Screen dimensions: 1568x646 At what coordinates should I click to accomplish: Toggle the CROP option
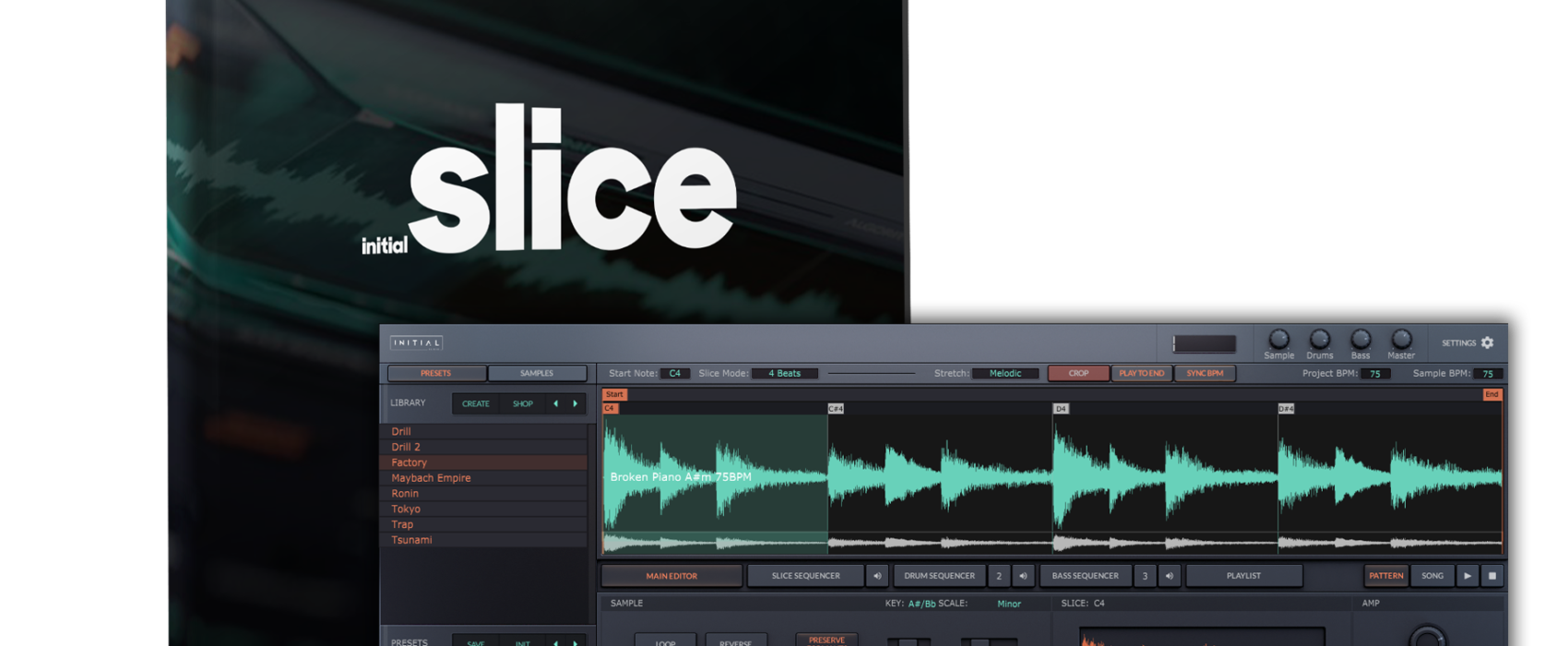1078,374
